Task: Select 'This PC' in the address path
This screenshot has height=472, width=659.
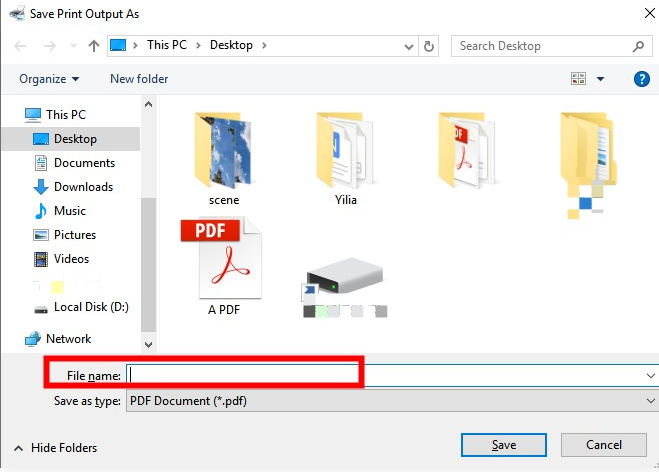Action: click(x=166, y=45)
